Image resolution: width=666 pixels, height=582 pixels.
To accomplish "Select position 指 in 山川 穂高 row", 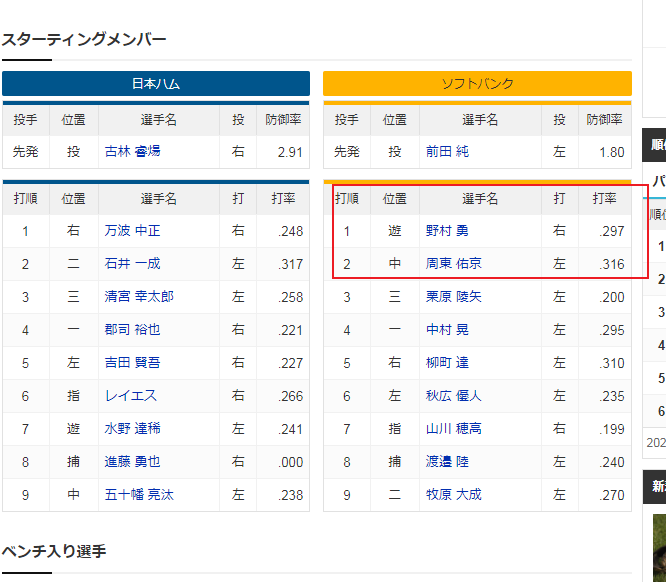I will 395,429.
